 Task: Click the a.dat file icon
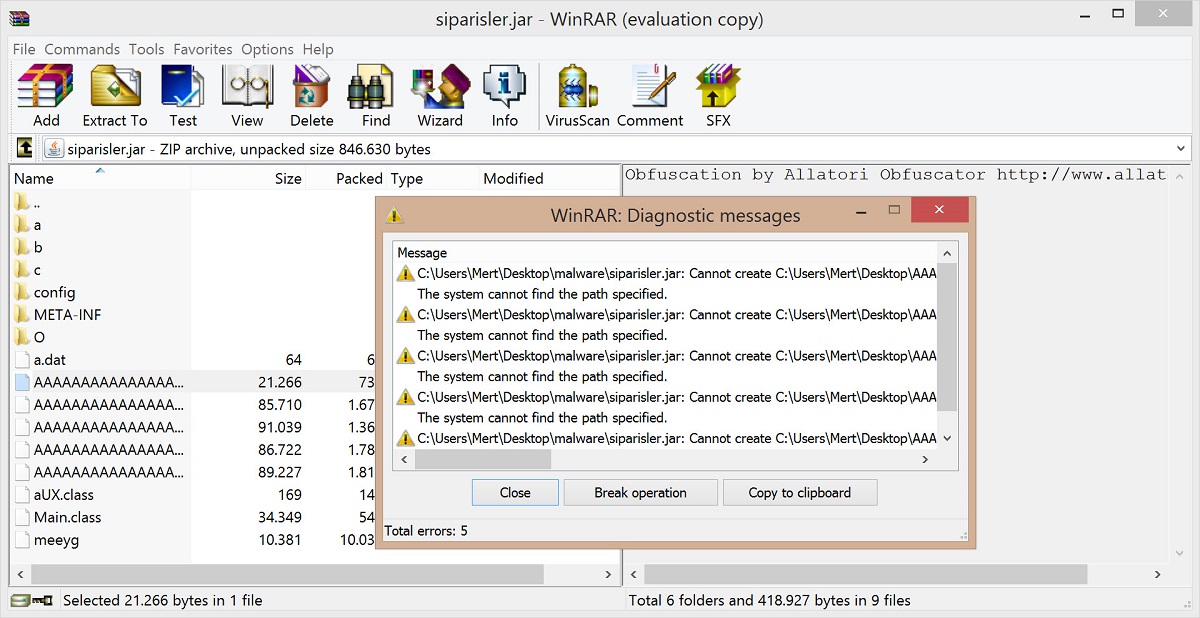(x=23, y=360)
